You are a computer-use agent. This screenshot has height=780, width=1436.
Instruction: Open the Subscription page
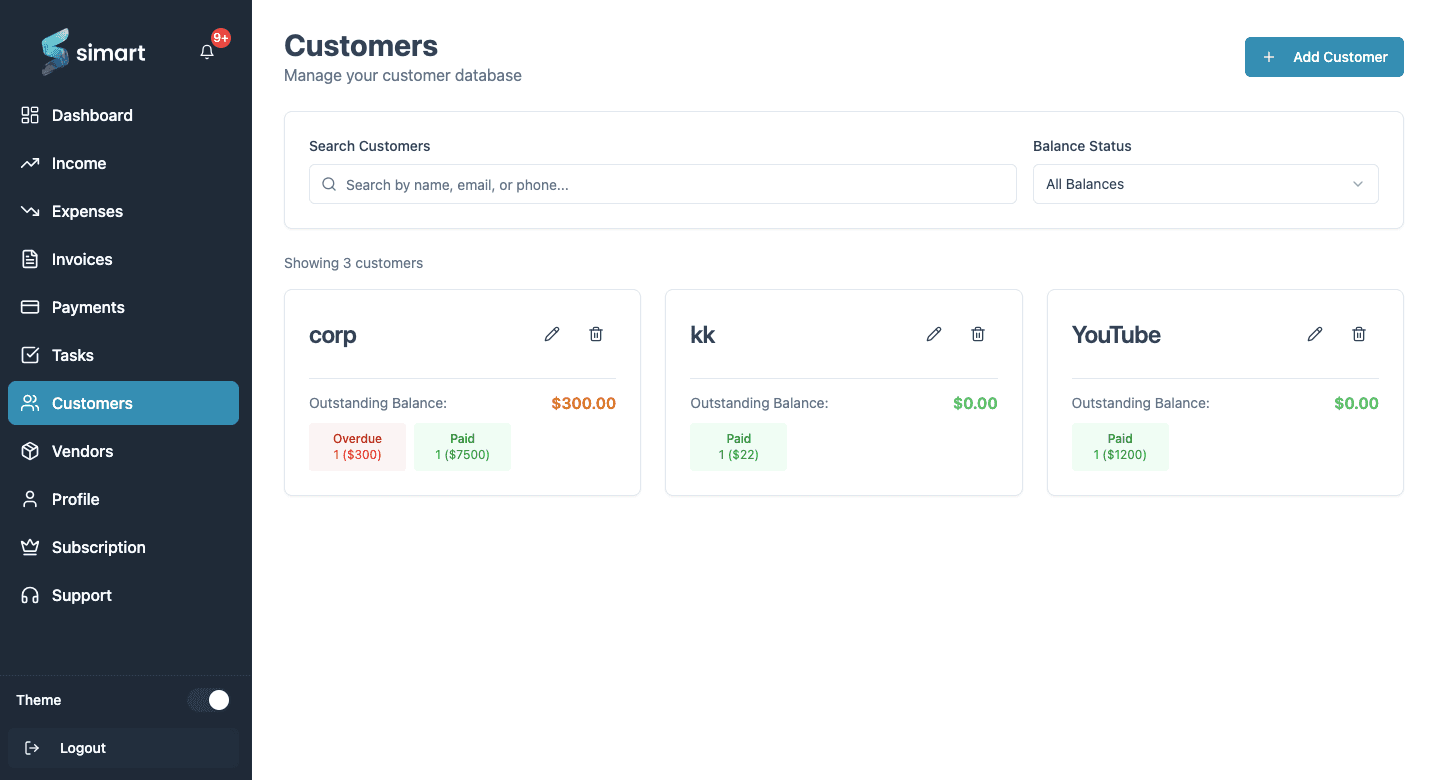pyautogui.click(x=99, y=547)
